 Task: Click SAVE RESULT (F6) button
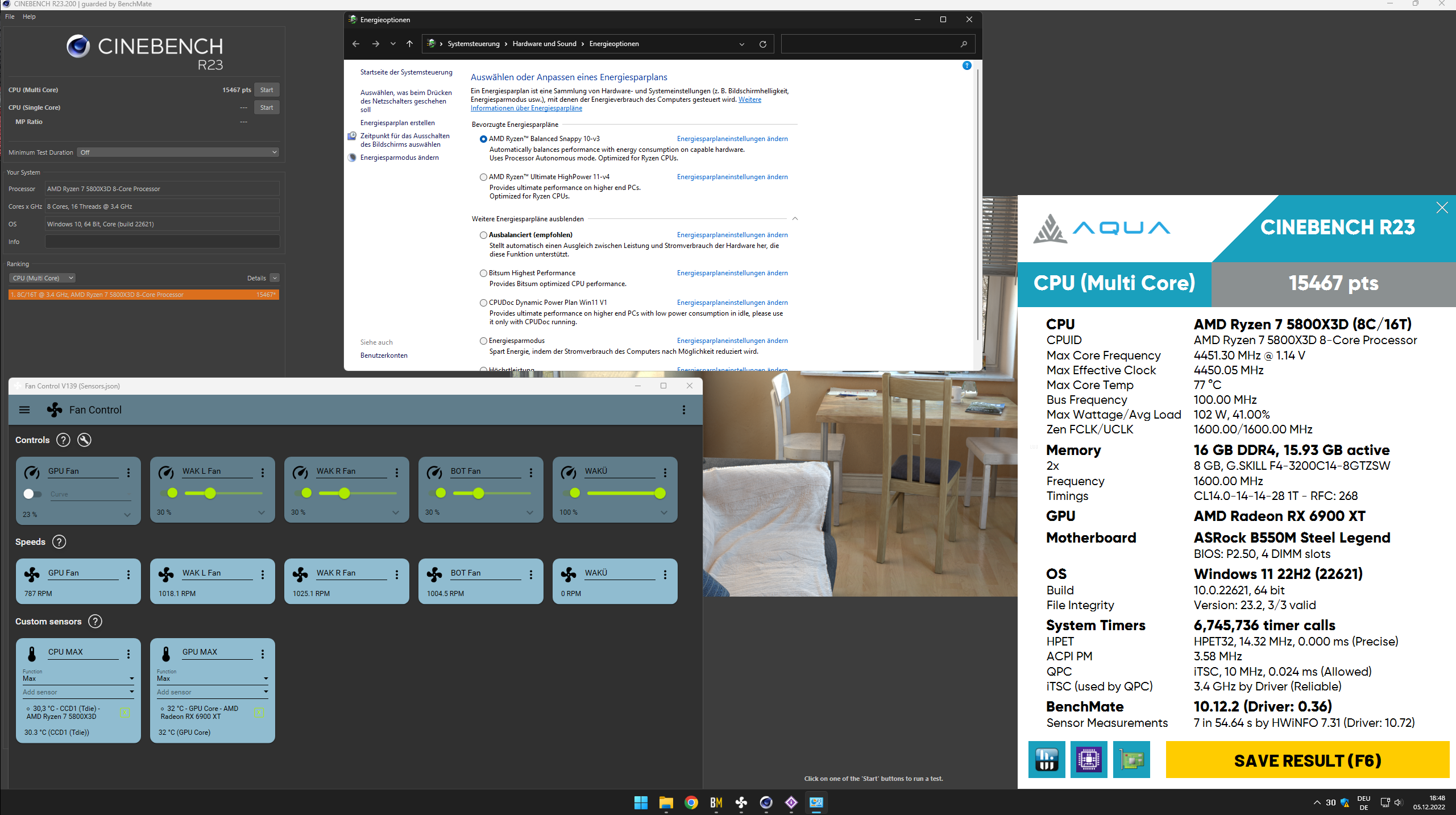point(1307,760)
